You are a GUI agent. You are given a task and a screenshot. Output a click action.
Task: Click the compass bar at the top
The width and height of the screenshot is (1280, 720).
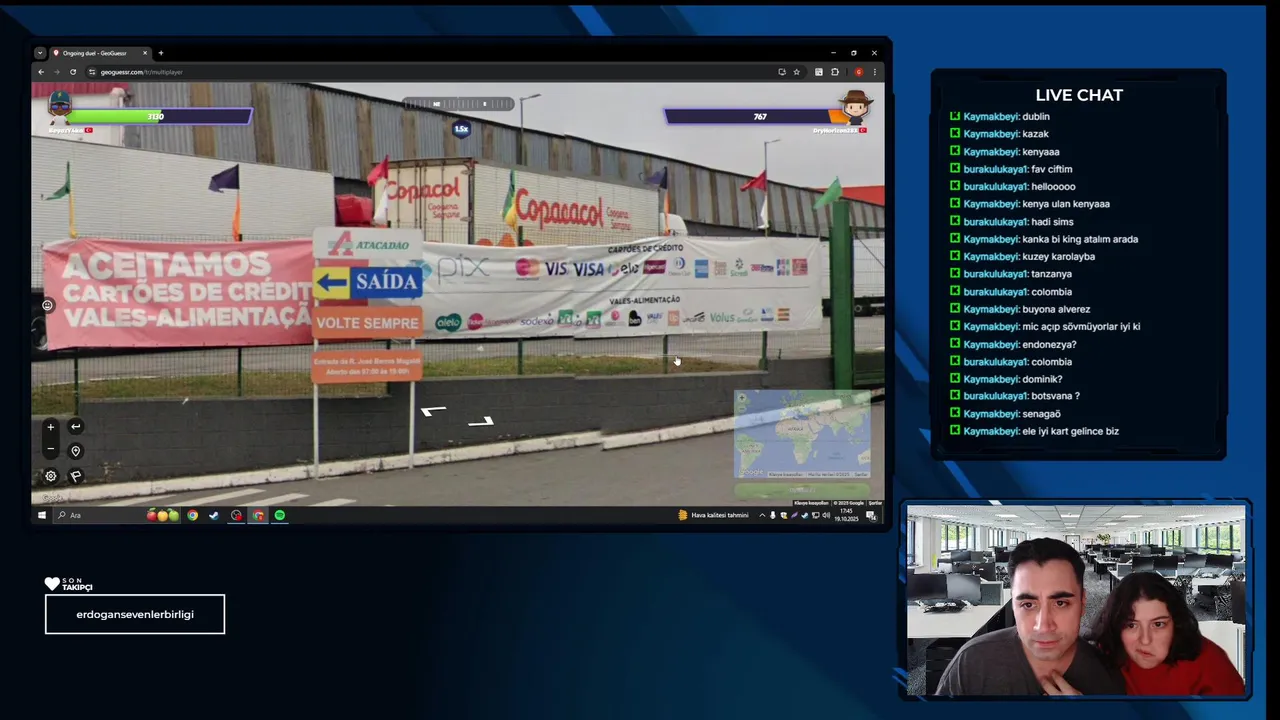pos(458,103)
